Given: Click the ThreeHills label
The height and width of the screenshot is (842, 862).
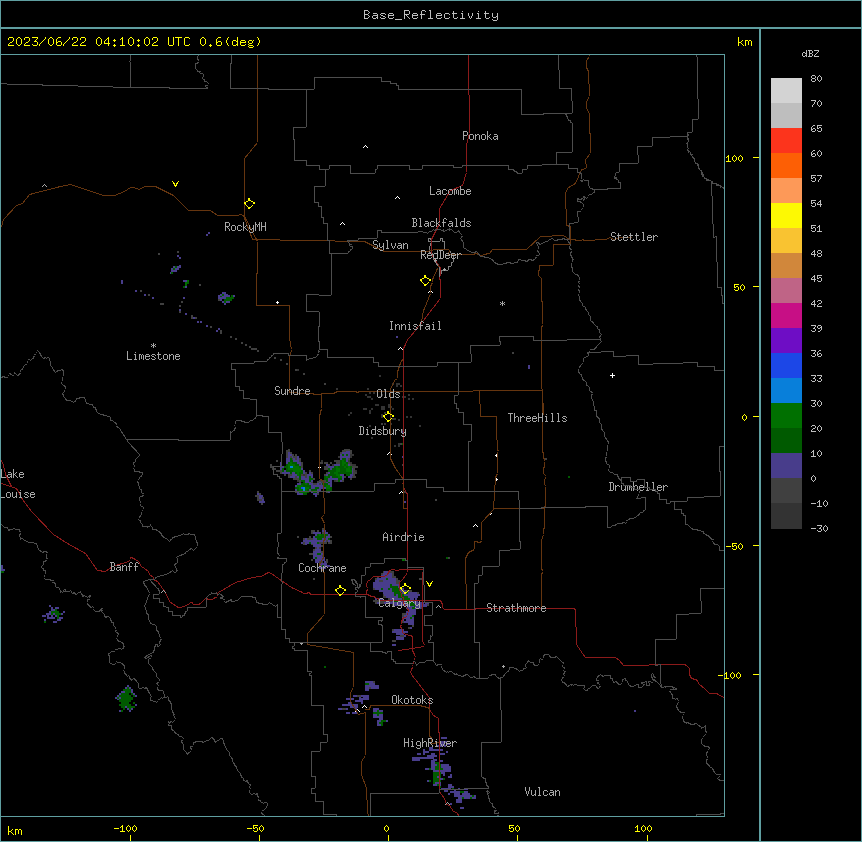Looking at the screenshot, I should [537, 418].
